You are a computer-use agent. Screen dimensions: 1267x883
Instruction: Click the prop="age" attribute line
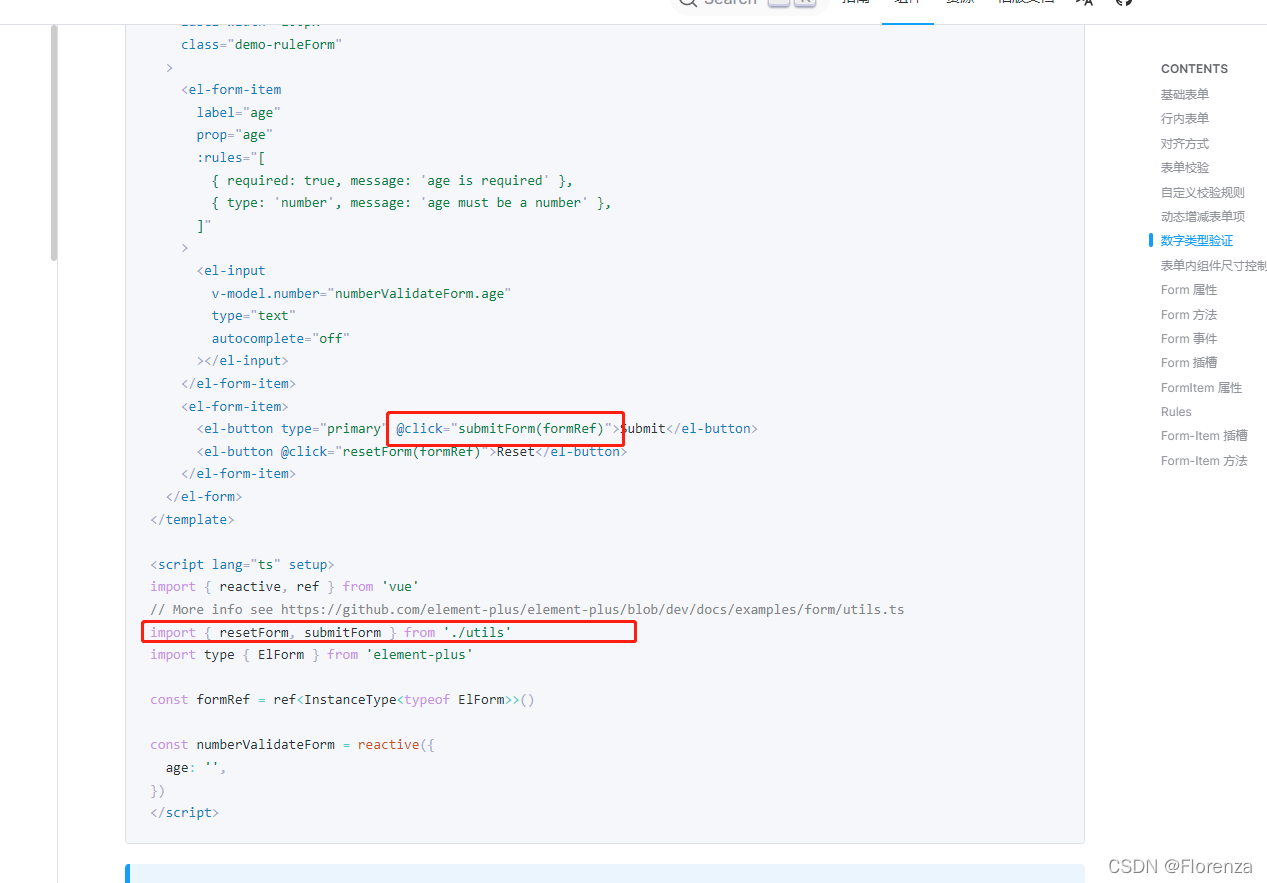[x=234, y=135]
